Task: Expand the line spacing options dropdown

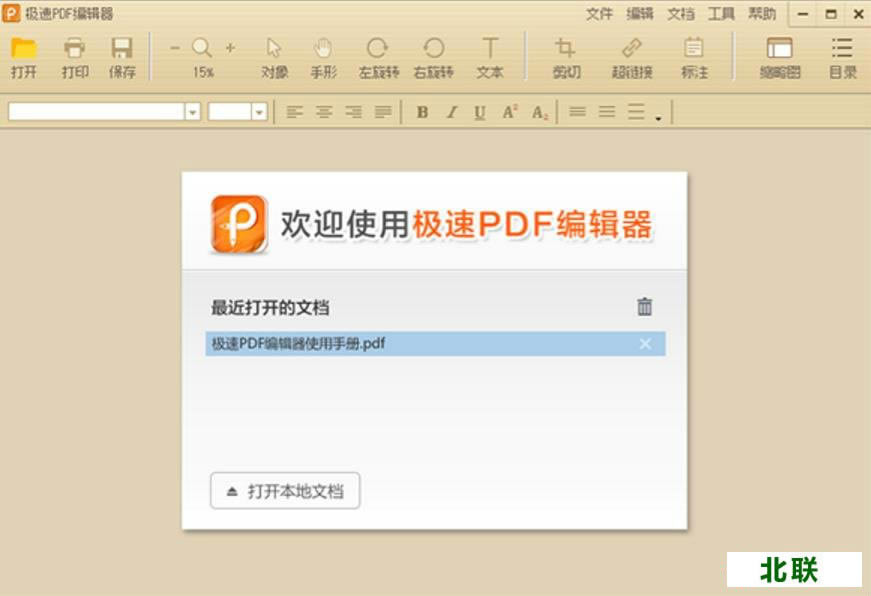Action: (x=657, y=115)
